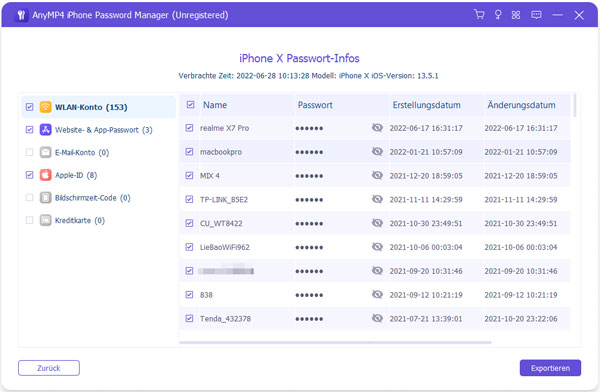
Task: Show password for the 838 network
Action: [x=377, y=294]
